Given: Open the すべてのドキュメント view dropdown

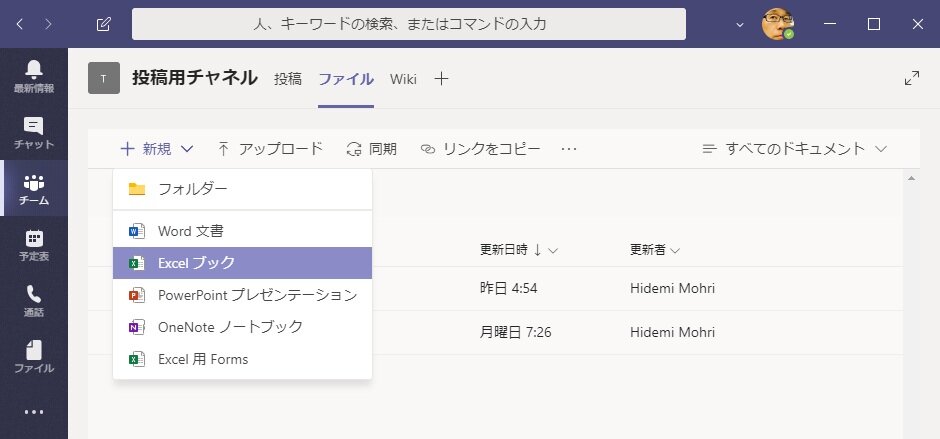Looking at the screenshot, I should [x=794, y=149].
